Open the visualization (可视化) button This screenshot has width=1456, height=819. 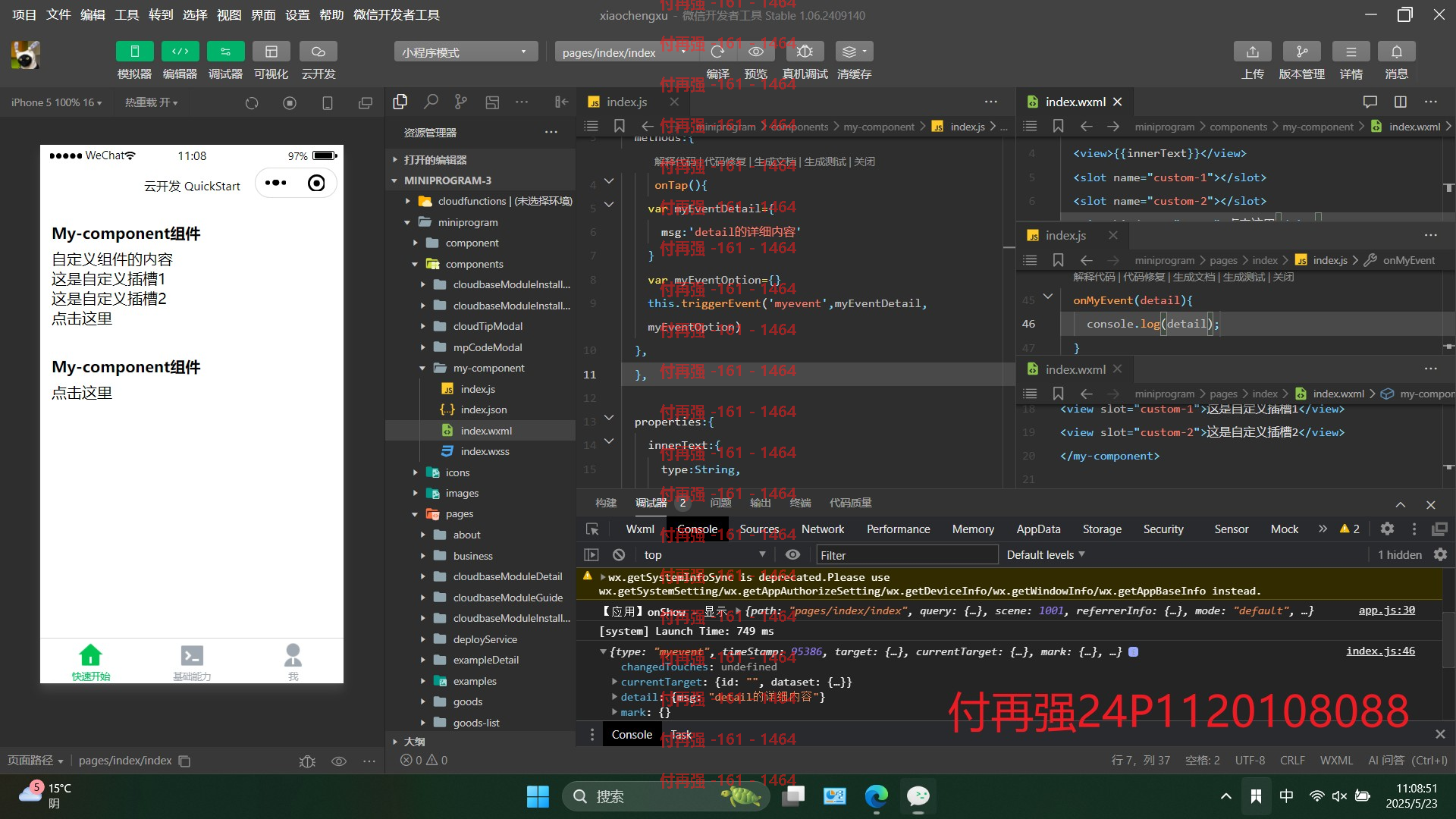click(271, 52)
